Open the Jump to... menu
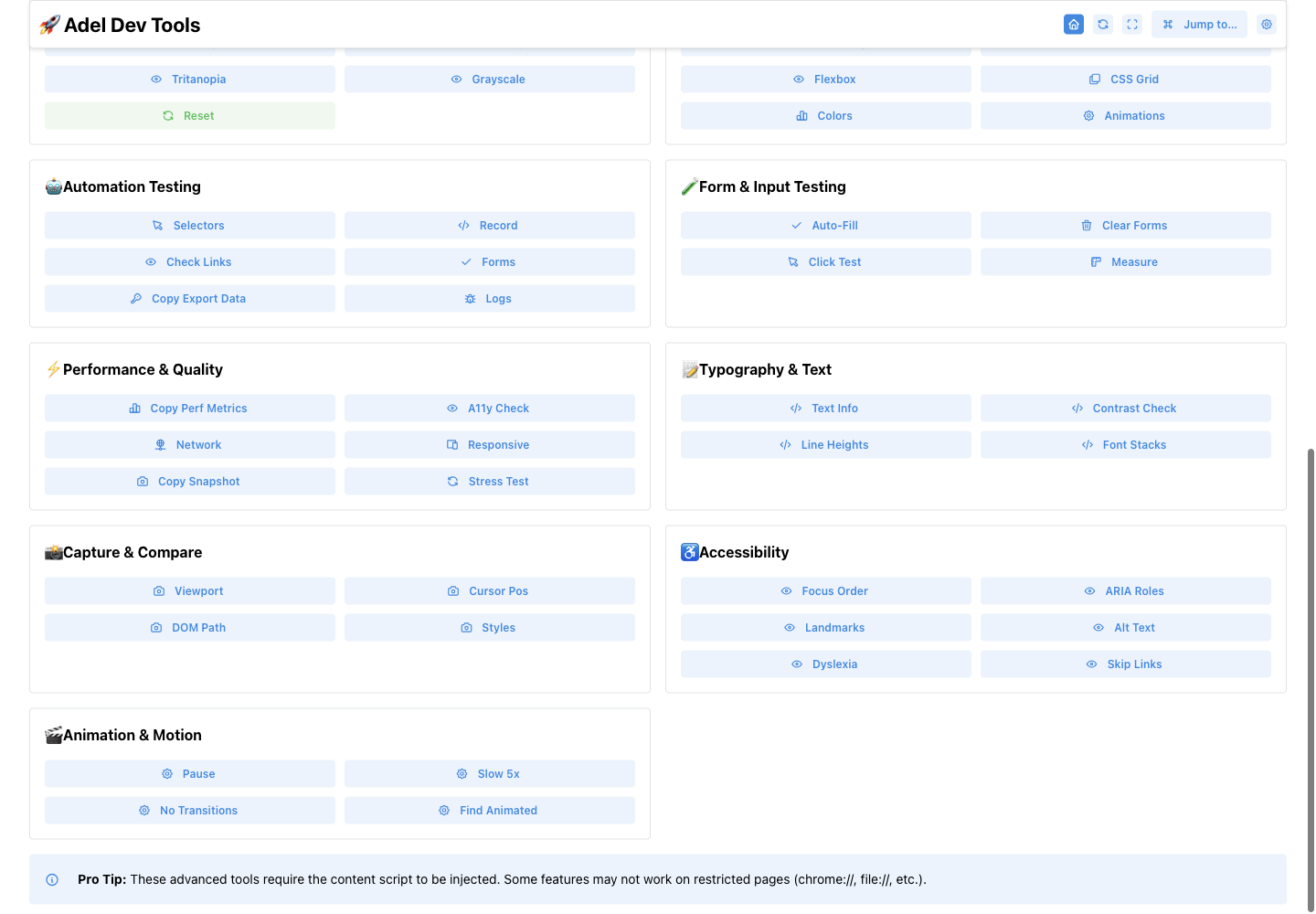Viewport: 1316px width, 914px height. click(x=1199, y=25)
